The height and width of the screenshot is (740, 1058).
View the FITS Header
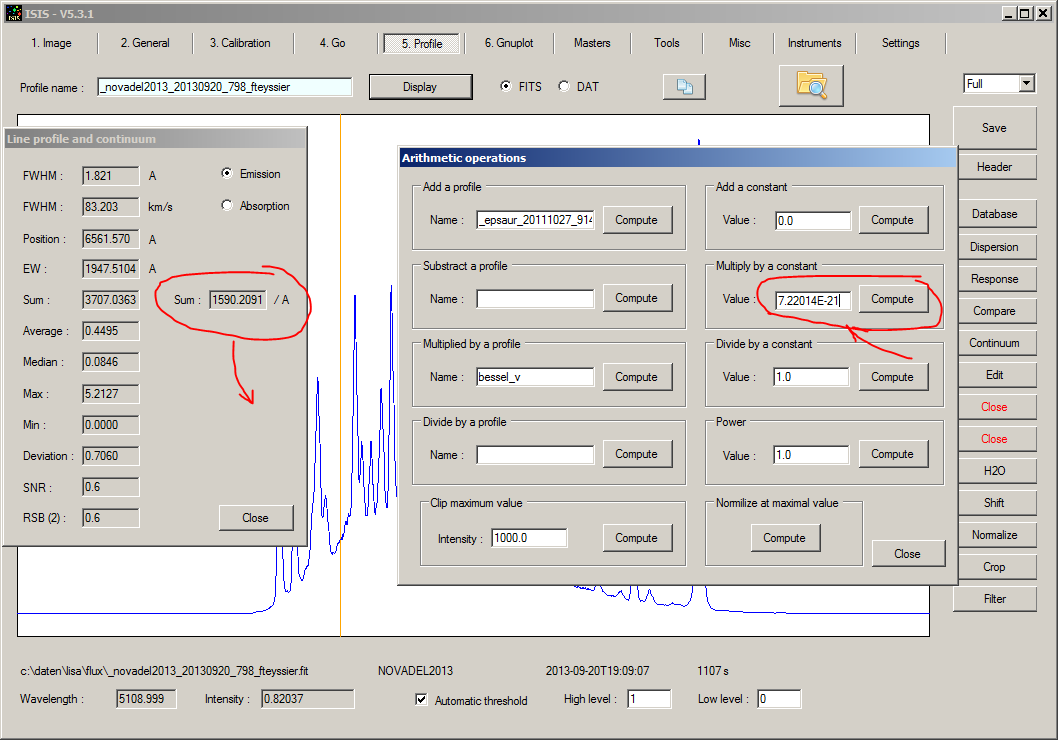coord(996,166)
